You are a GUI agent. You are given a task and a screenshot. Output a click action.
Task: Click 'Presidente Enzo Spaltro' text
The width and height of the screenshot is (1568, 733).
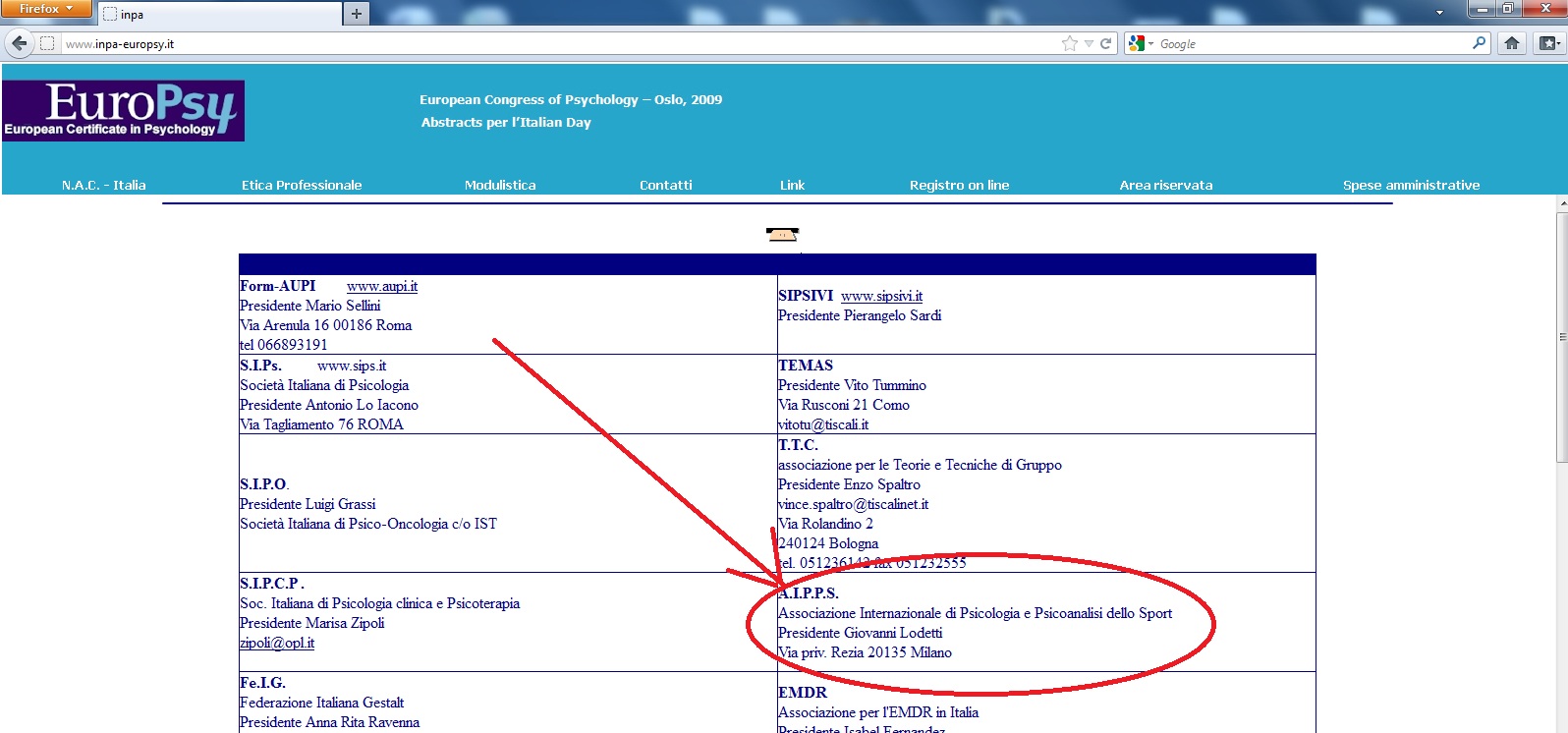pyautogui.click(x=849, y=484)
